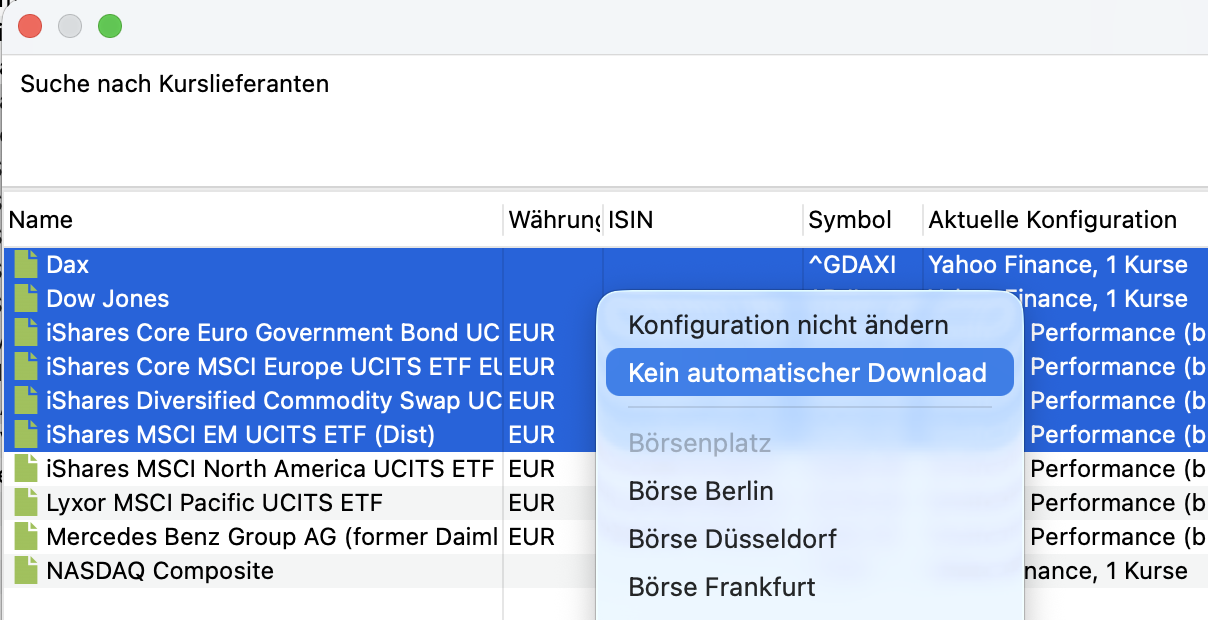Choose 'Börse Frankfurt' menu item
The height and width of the screenshot is (620, 1208).
722,587
